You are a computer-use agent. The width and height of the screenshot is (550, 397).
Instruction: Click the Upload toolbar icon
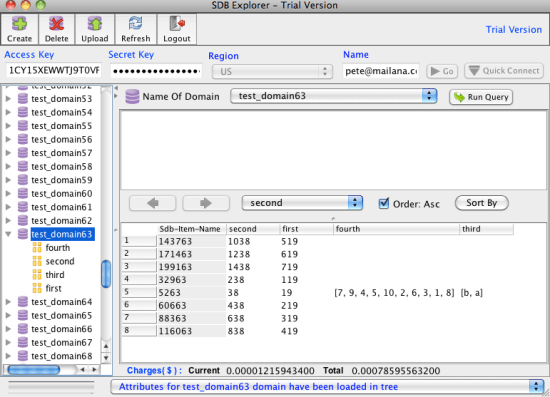(94, 29)
